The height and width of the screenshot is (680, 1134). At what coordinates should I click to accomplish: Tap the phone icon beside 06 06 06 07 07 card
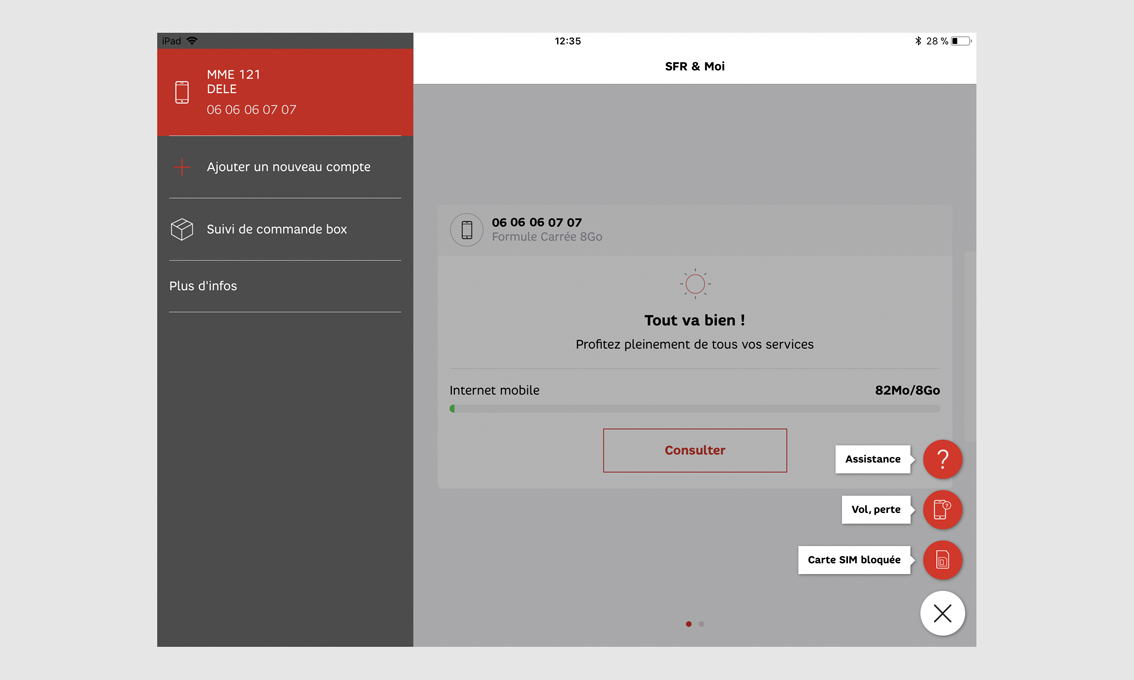point(466,230)
